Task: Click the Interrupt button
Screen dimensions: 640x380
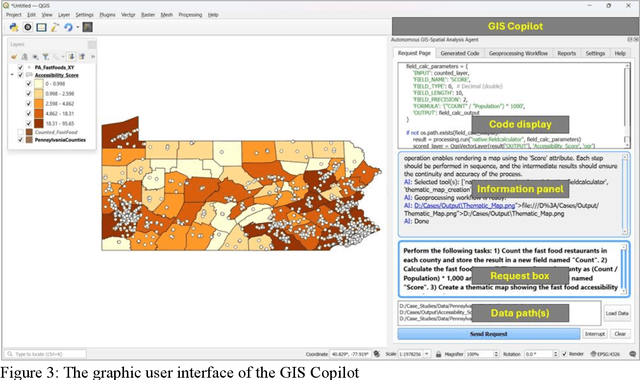Action: pyautogui.click(x=595, y=334)
